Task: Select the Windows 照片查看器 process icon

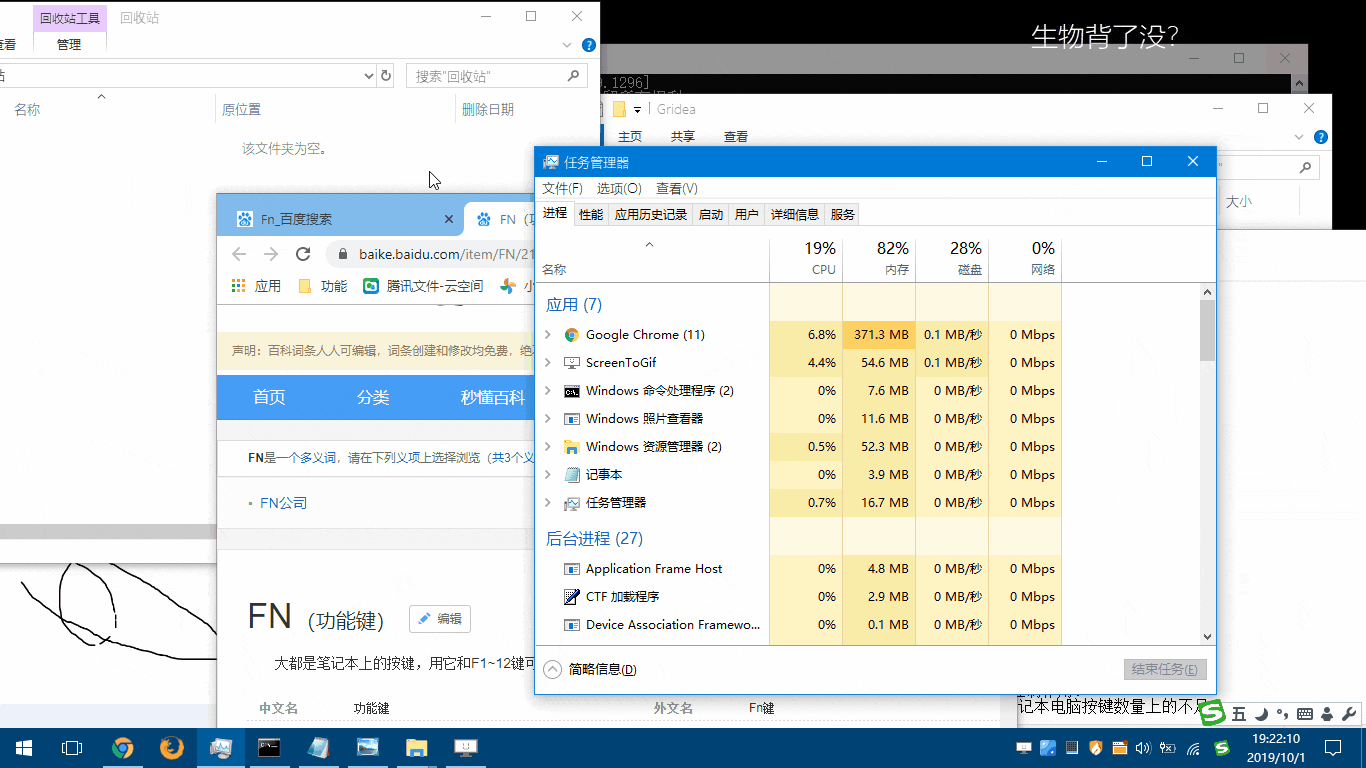Action: click(x=572, y=419)
